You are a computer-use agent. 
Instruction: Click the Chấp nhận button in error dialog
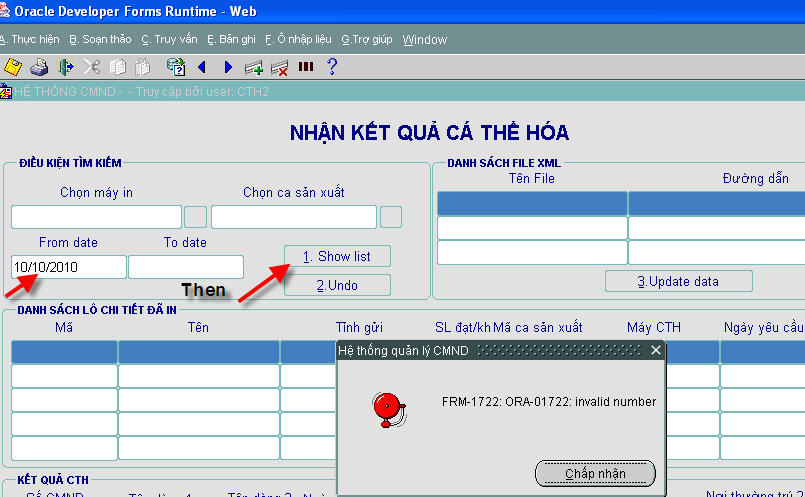point(595,472)
